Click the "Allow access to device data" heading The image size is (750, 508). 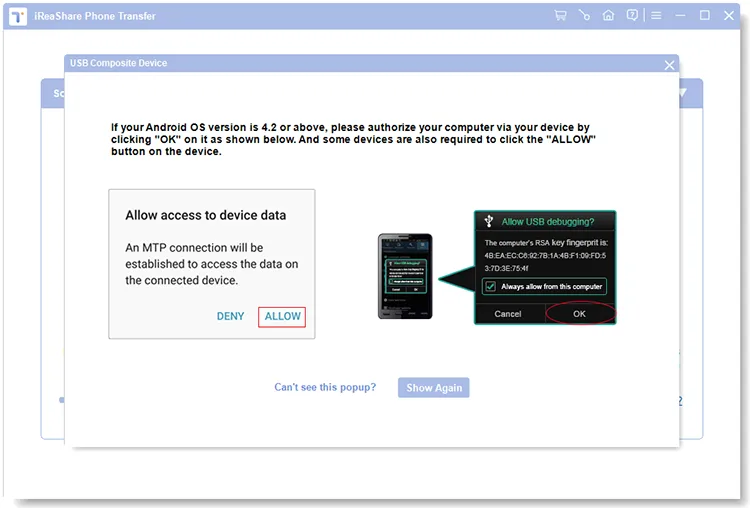pyautogui.click(x=206, y=215)
